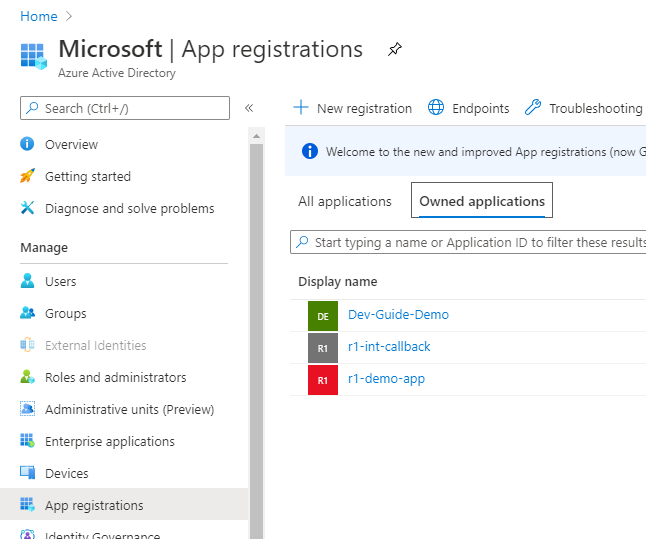Click the Administrative units icon
The image size is (646, 539).
pyautogui.click(x=27, y=409)
